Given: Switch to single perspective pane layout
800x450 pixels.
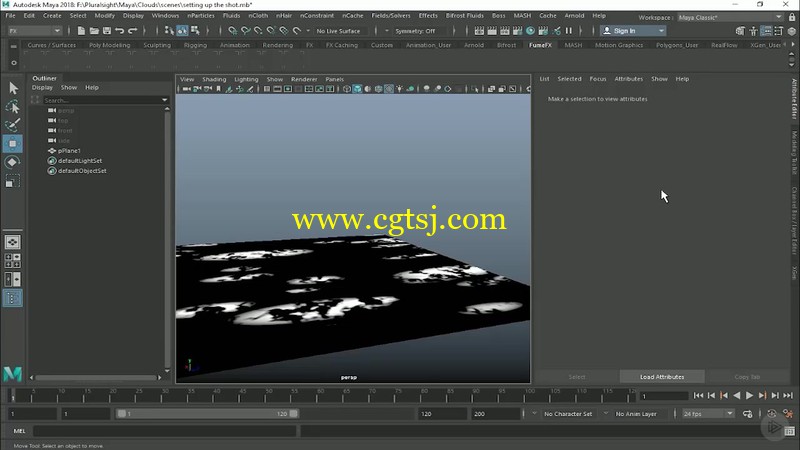Looking at the screenshot, I should coord(13,242).
